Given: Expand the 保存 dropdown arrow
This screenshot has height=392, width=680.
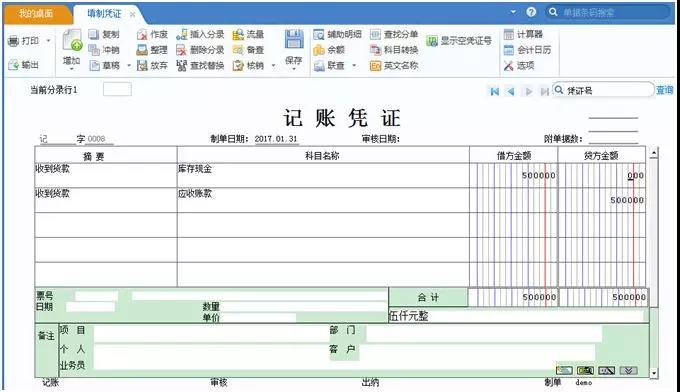Looking at the screenshot, I should coord(294,69).
